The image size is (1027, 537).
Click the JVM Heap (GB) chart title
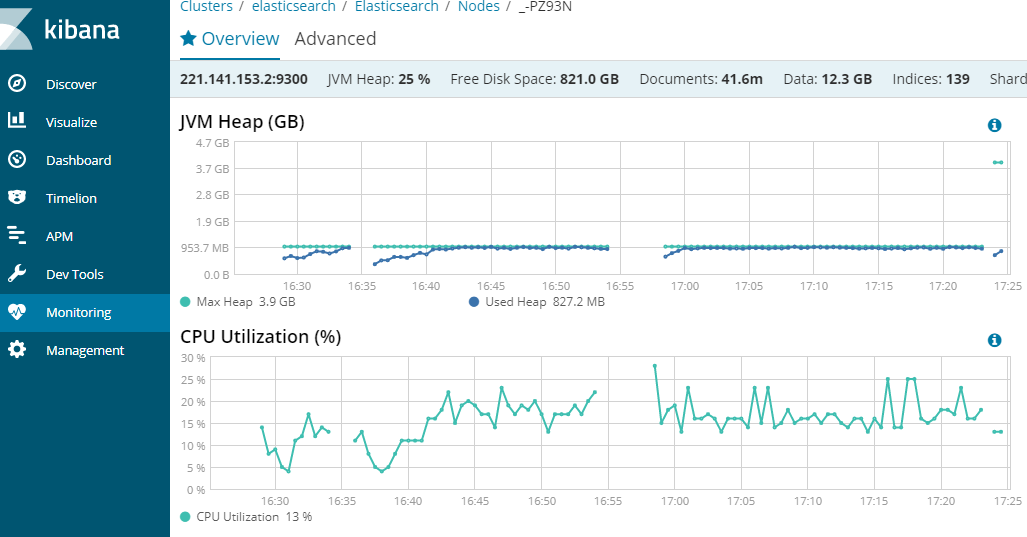(x=242, y=122)
